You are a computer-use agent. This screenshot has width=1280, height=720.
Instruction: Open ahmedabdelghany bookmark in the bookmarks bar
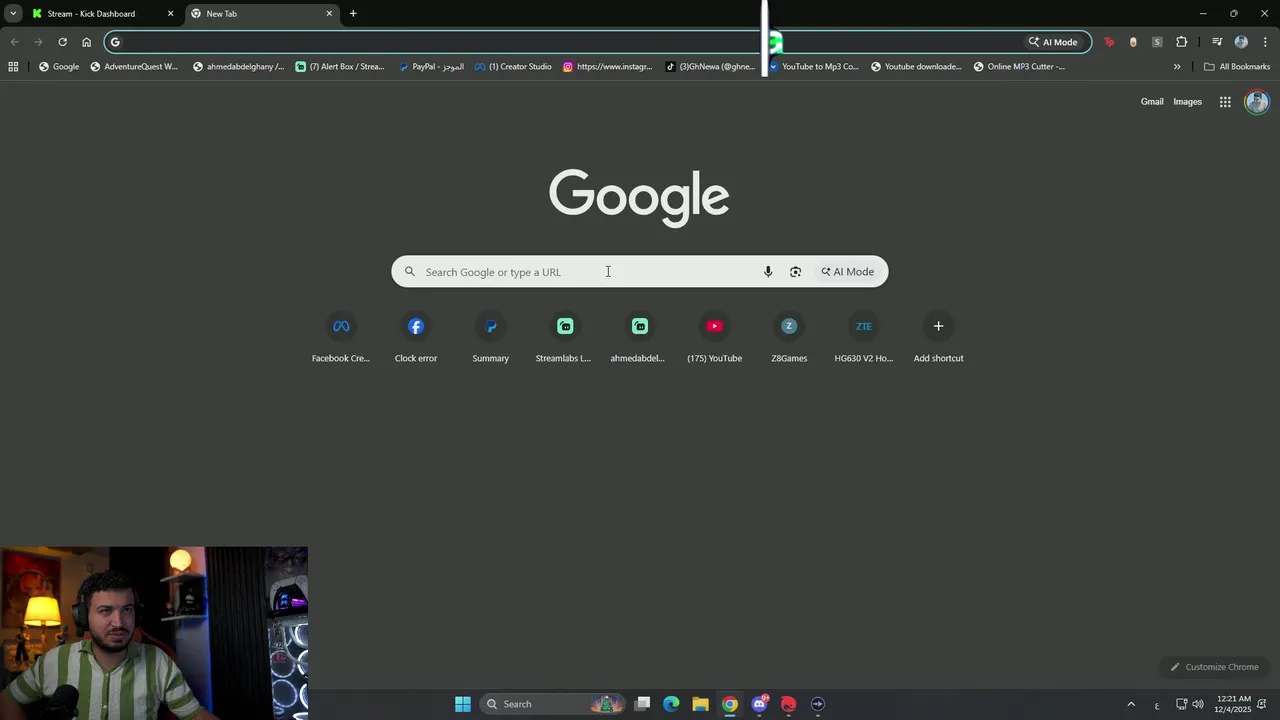click(238, 67)
